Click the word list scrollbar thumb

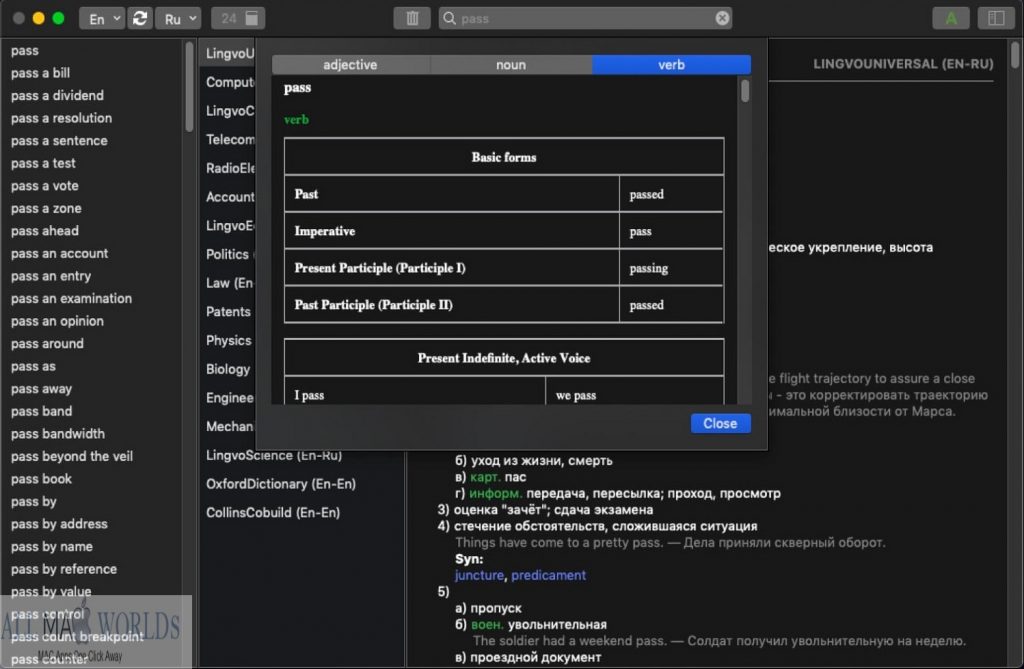[189, 86]
